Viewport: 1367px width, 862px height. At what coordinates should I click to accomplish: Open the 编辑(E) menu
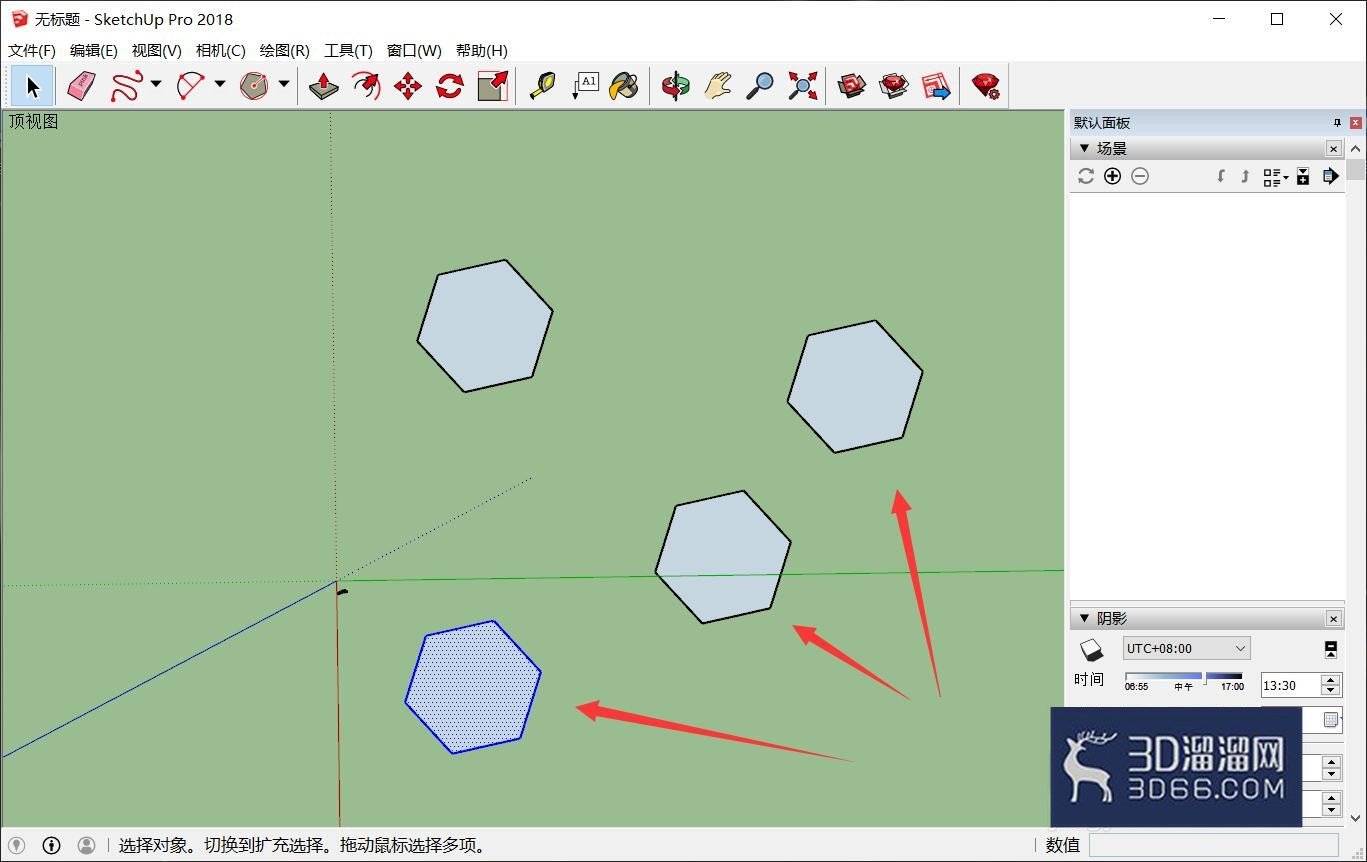pos(93,50)
